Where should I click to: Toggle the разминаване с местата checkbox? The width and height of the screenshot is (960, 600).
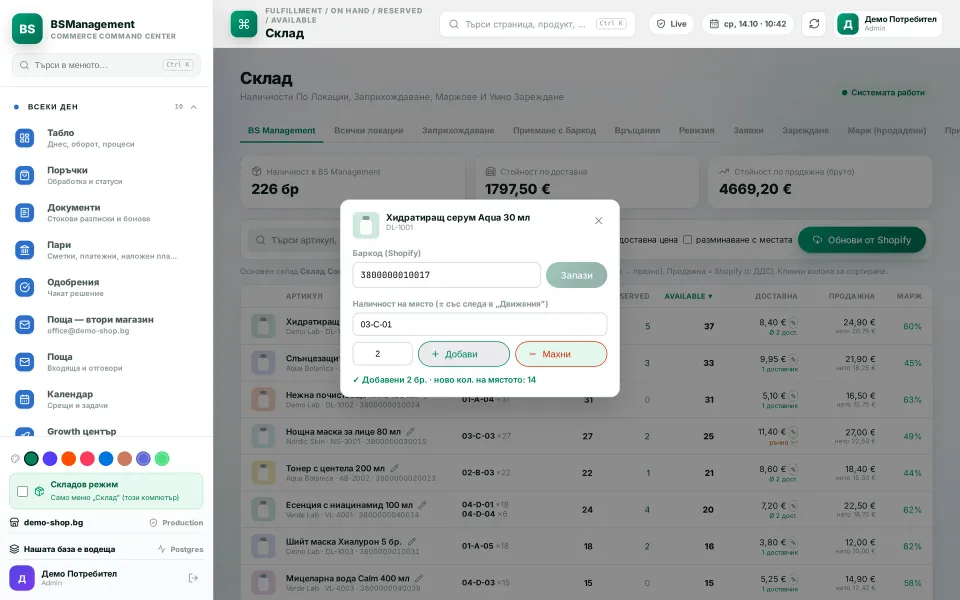[688, 239]
